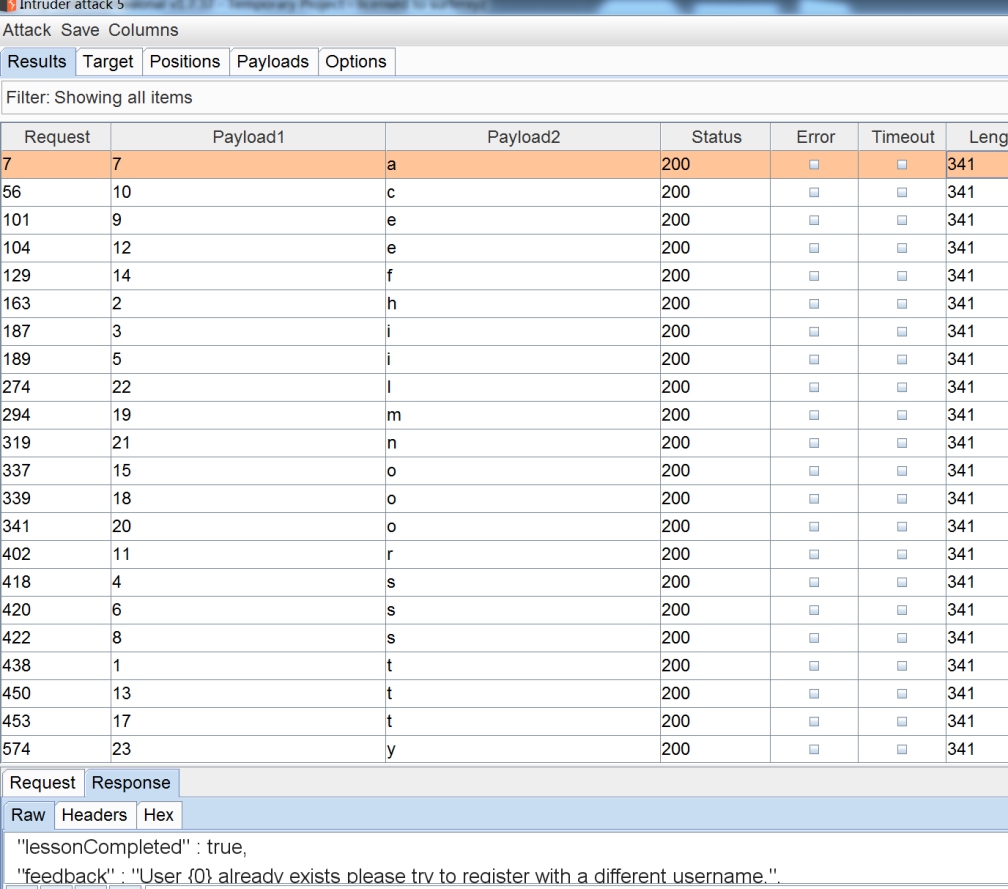Viewport: 1008px width, 889px height.
Task: Toggle Error checkbox in request 7 row
Action: click(814, 165)
